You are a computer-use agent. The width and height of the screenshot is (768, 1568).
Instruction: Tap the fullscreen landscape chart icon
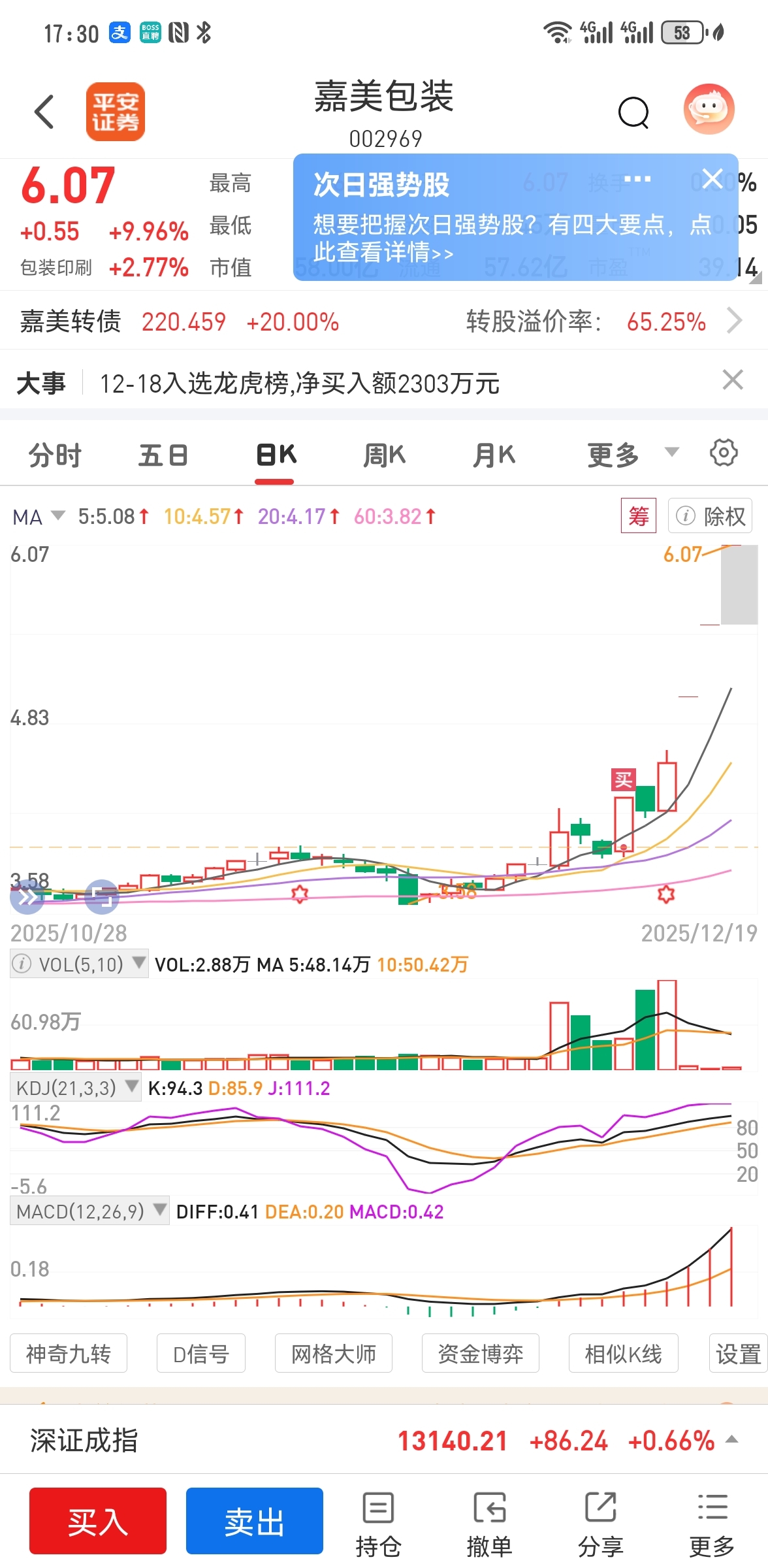(103, 897)
